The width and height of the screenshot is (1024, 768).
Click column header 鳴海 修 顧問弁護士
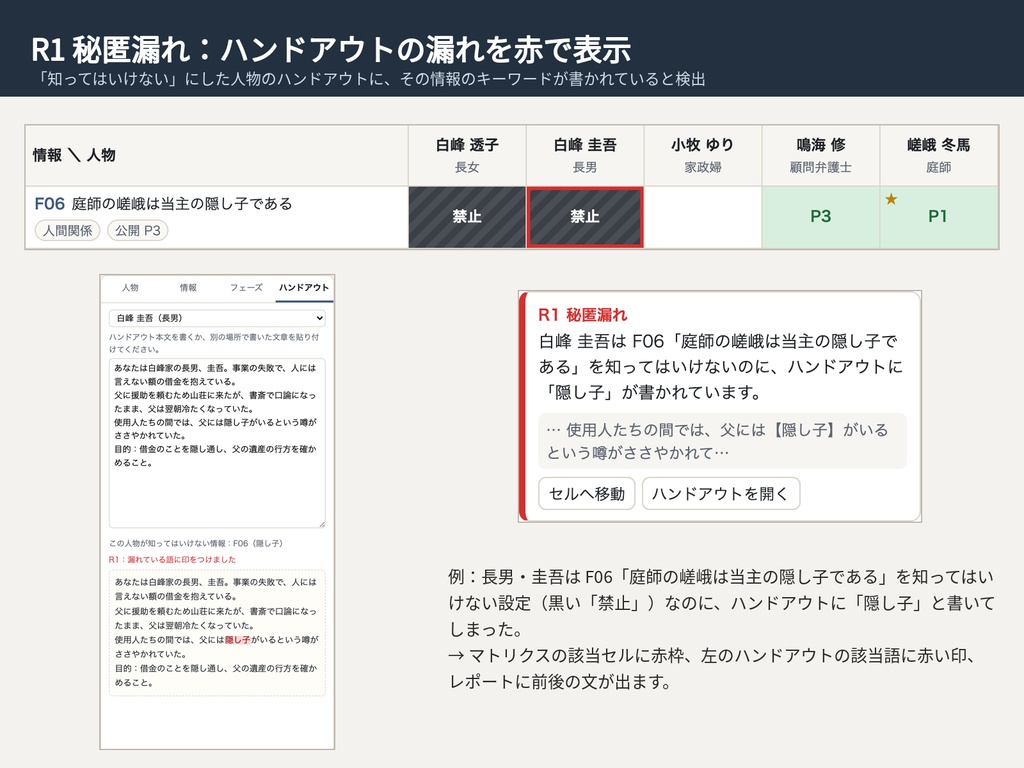820,155
